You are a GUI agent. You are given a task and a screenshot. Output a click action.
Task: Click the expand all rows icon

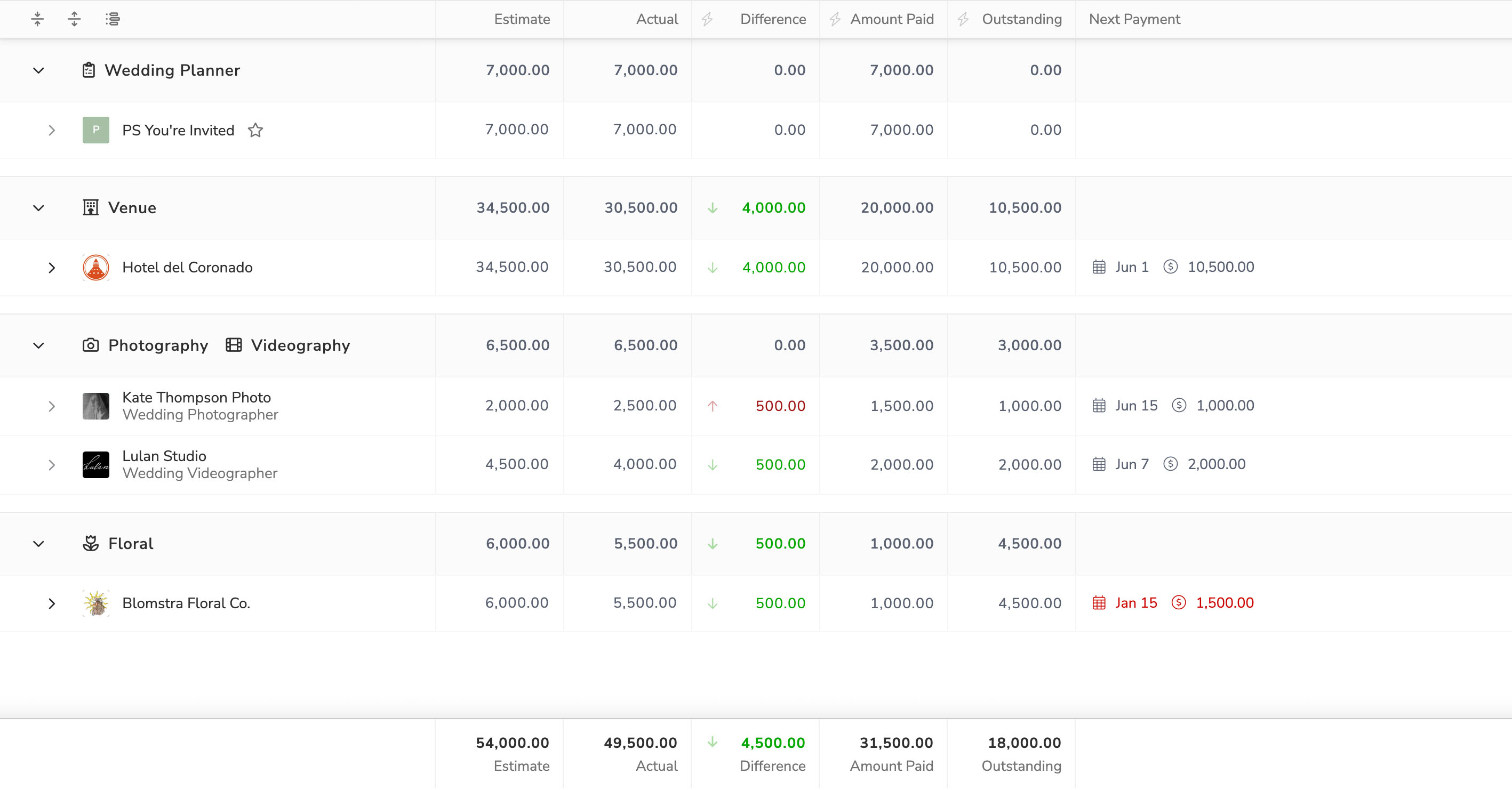click(75, 19)
